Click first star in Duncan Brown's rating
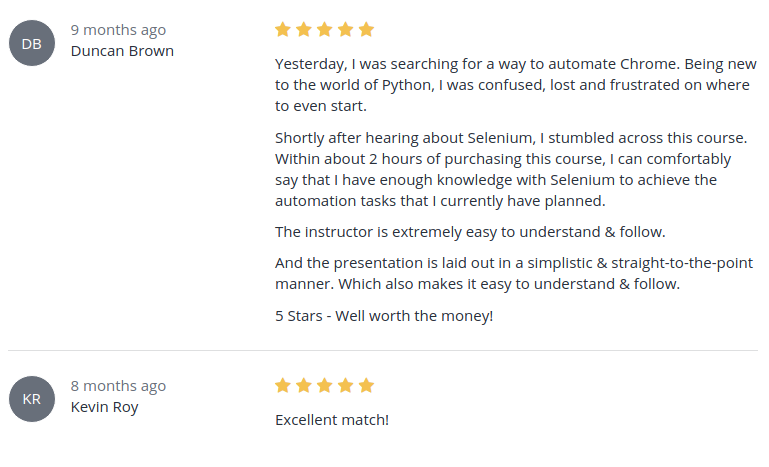The image size is (769, 467). click(x=283, y=29)
